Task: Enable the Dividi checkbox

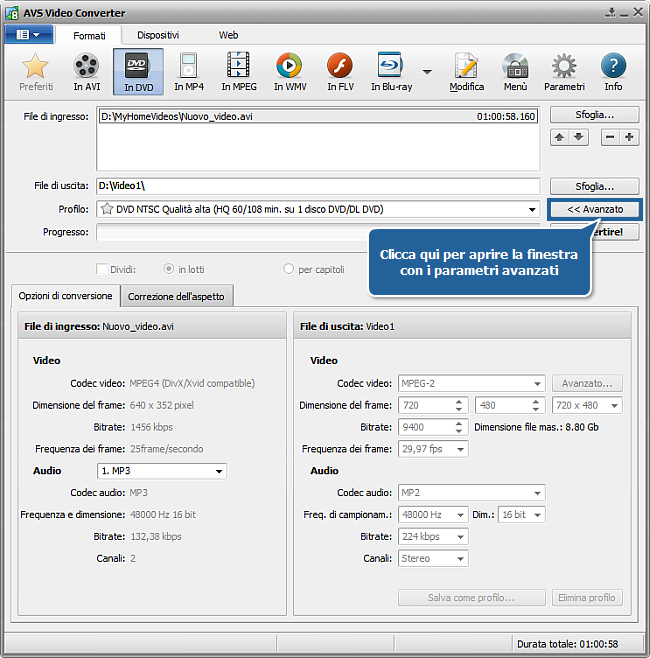Action: point(101,269)
